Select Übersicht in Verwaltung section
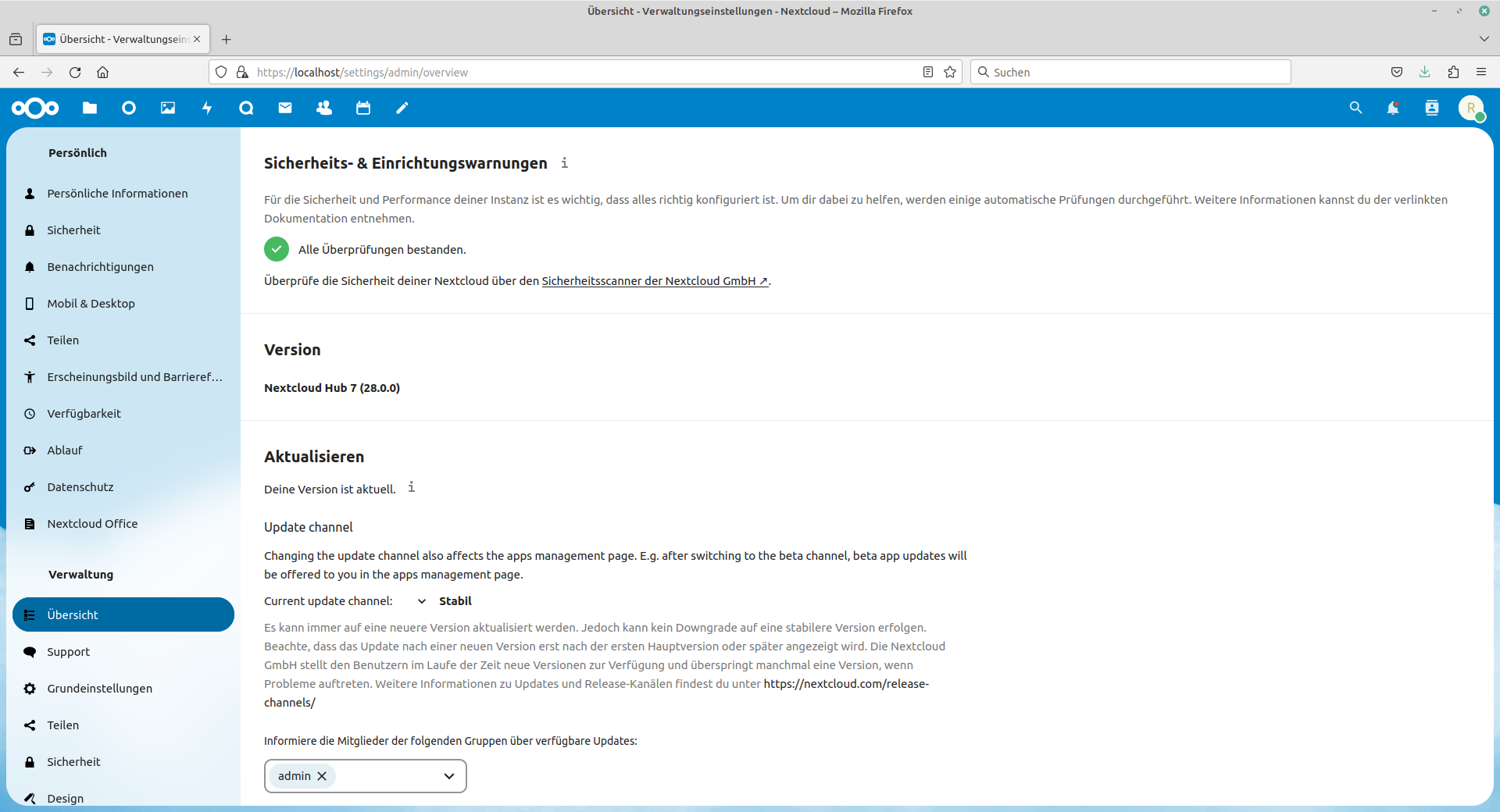Screen dimensions: 1500x812 coord(123,615)
